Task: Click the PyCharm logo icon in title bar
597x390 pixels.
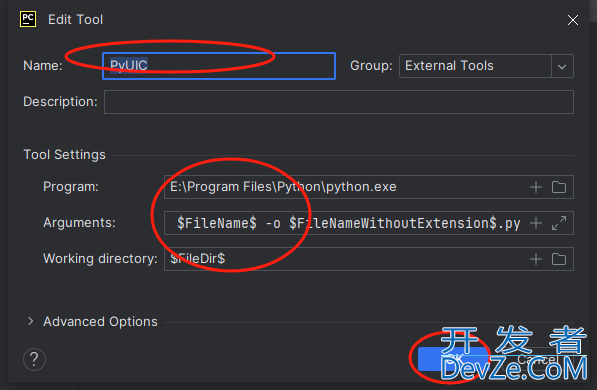Action: click(28, 19)
